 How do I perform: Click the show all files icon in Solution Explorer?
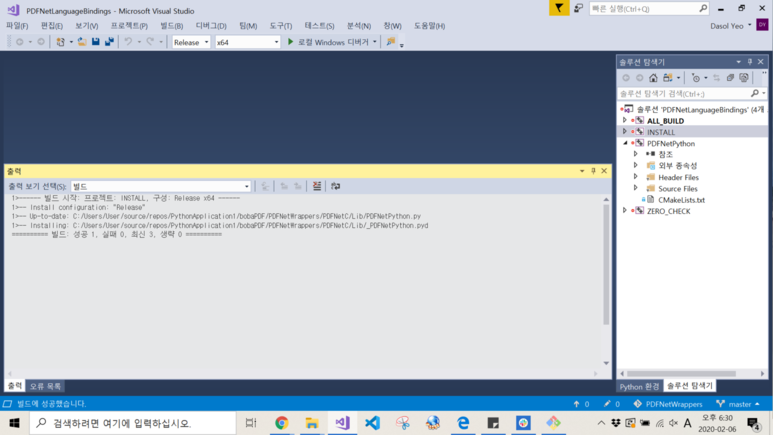pos(744,78)
